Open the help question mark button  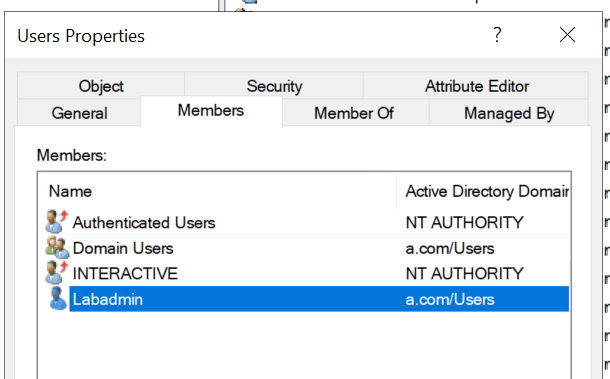(x=497, y=35)
